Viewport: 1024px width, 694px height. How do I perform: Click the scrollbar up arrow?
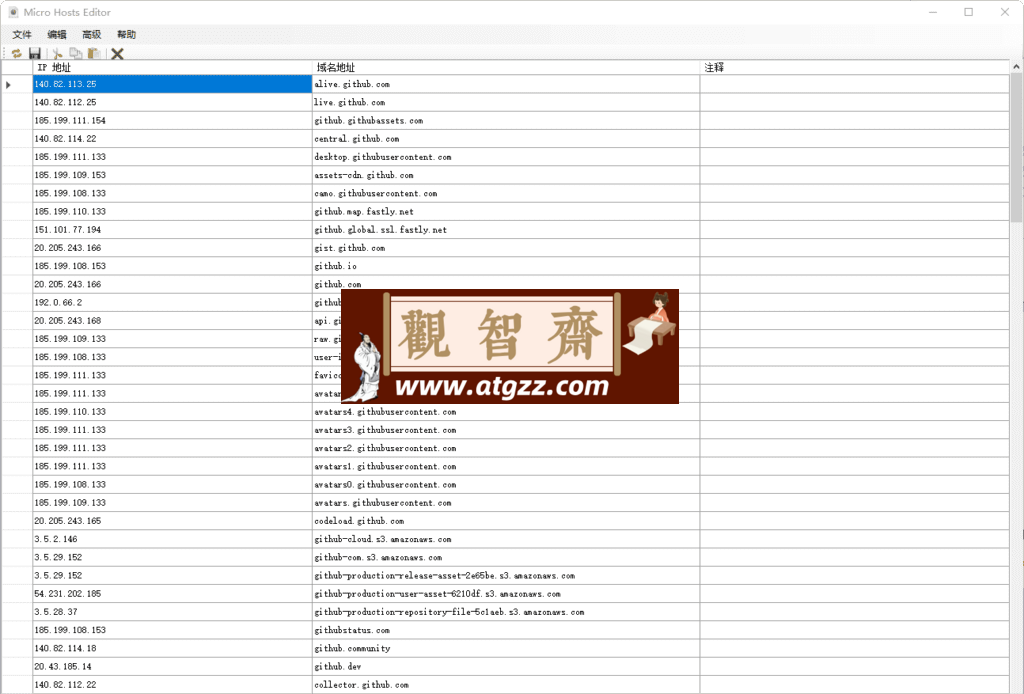click(1017, 67)
